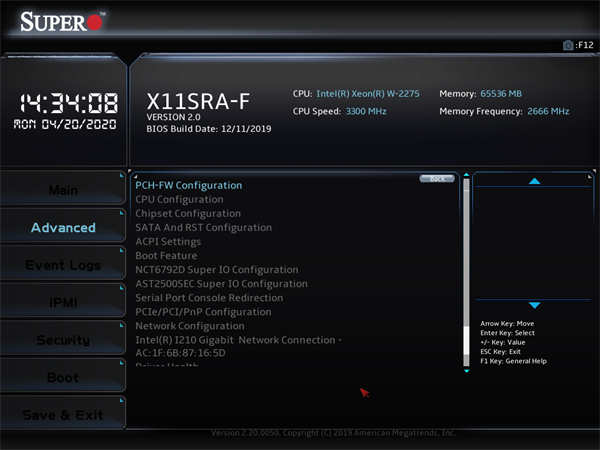This screenshot has width=600, height=450.
Task: Select AST2500SEC Super IO Configuration
Action: tap(222, 284)
